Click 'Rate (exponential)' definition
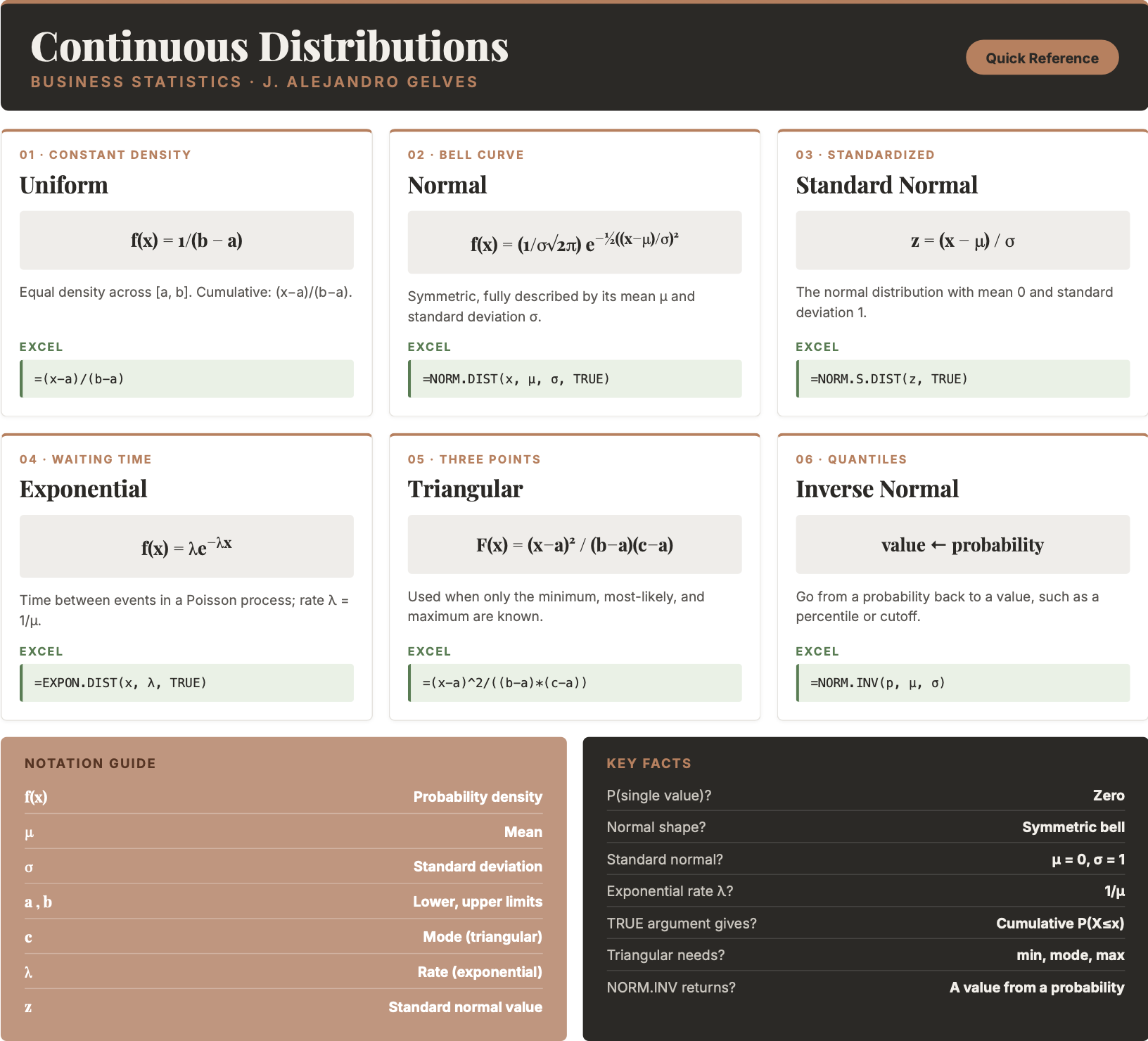This screenshot has width=1148, height=1041. [480, 972]
